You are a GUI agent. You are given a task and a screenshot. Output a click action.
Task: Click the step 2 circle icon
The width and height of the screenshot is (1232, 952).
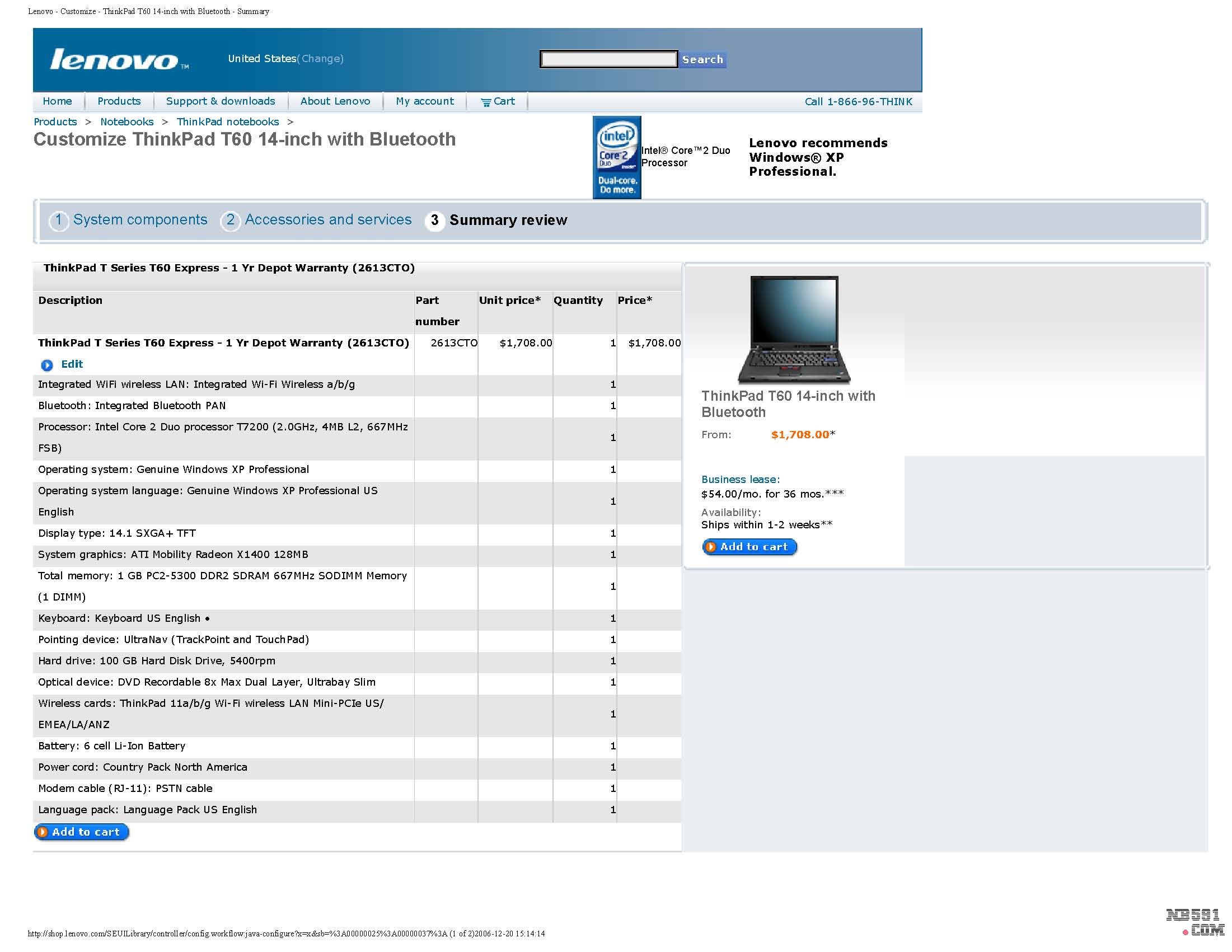point(230,220)
